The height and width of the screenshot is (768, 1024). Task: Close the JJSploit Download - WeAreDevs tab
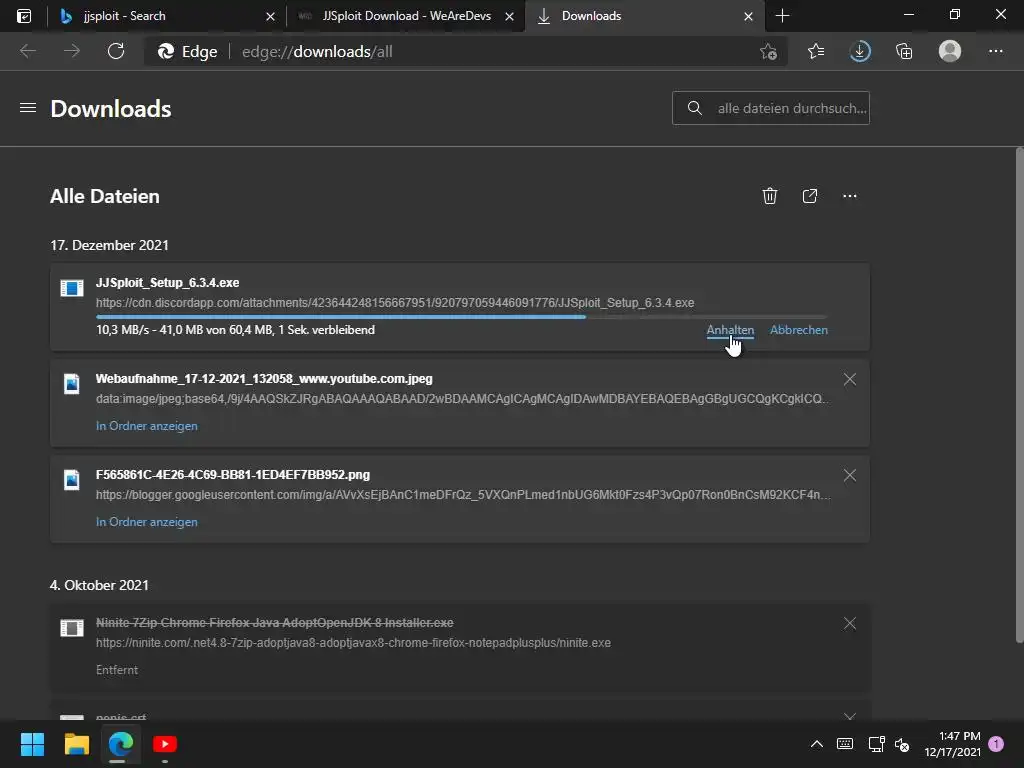509,16
